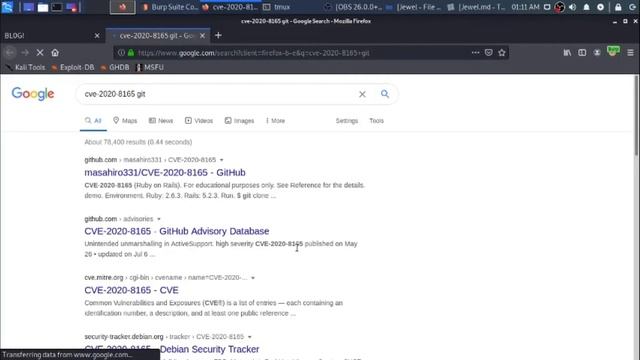Save the page to Pocket
The image size is (640, 360).
point(489,53)
